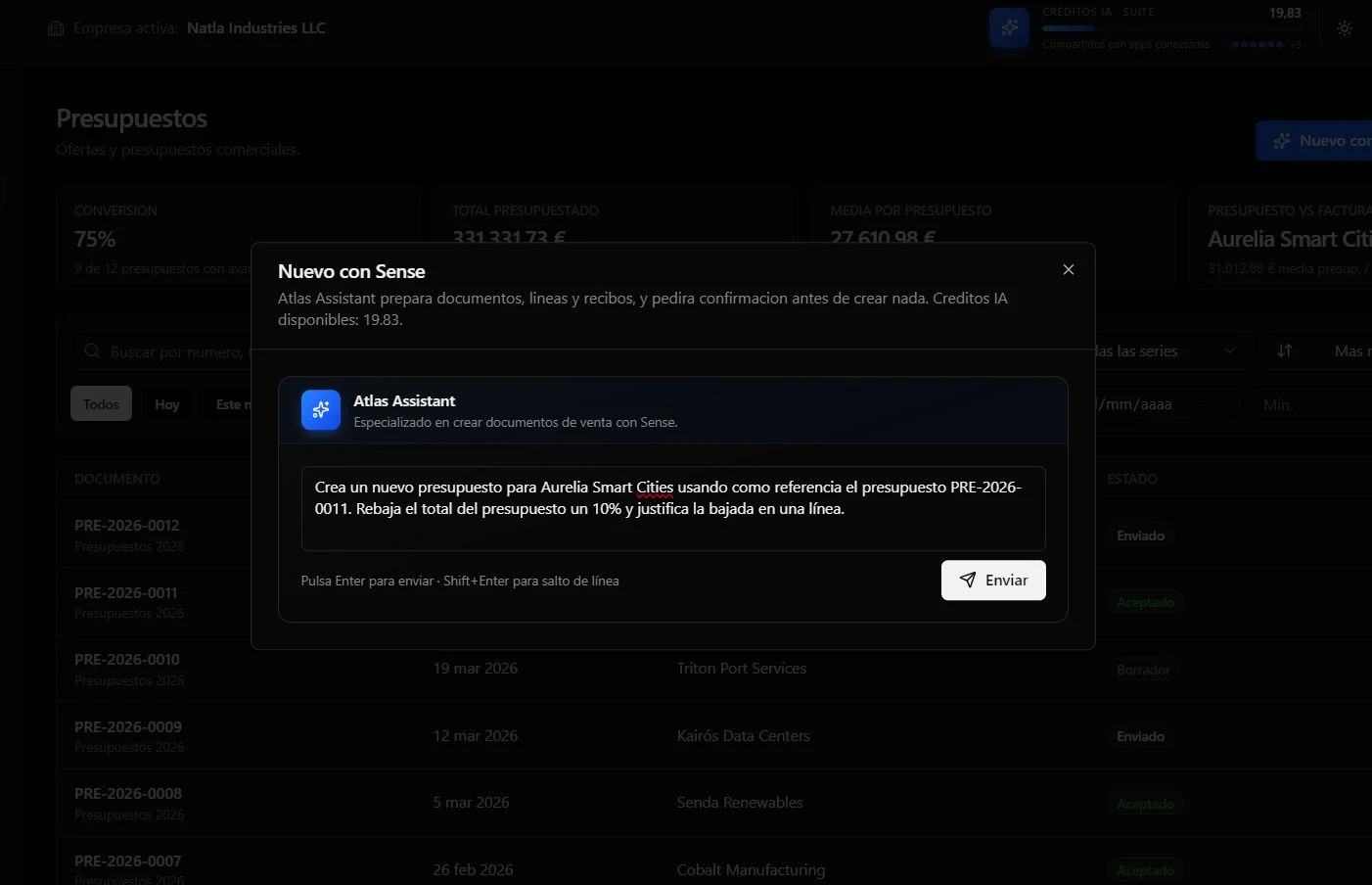
Task: Click the Senda Renewables client
Action: 740,802
